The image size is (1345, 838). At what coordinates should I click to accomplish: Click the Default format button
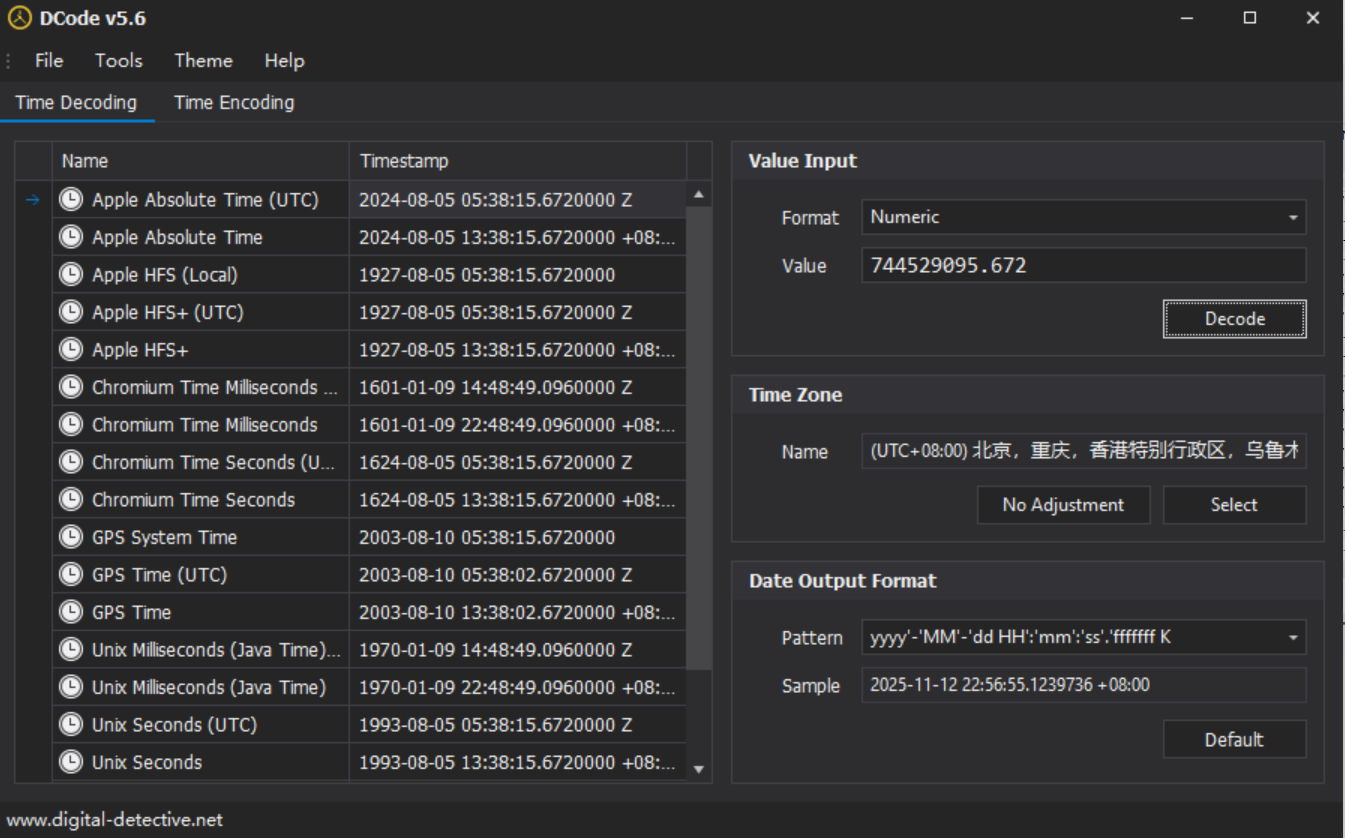[x=1234, y=739]
